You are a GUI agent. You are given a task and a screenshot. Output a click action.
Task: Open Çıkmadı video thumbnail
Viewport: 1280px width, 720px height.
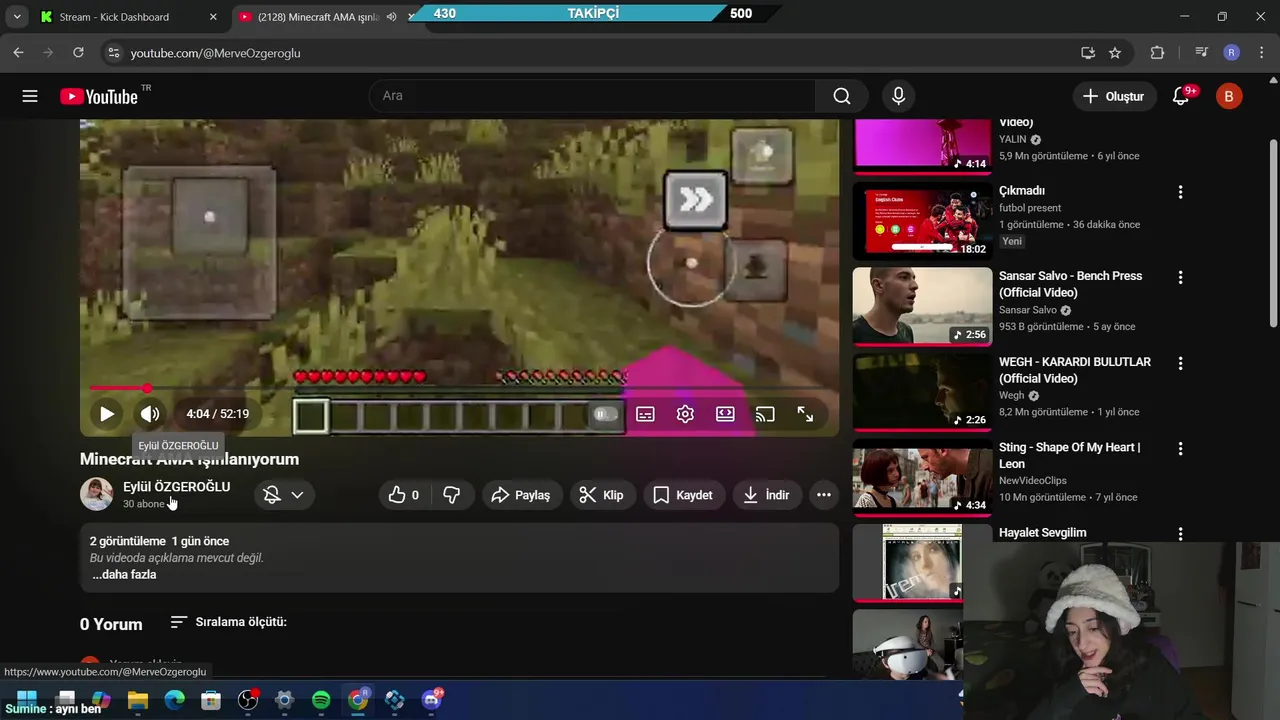point(922,220)
